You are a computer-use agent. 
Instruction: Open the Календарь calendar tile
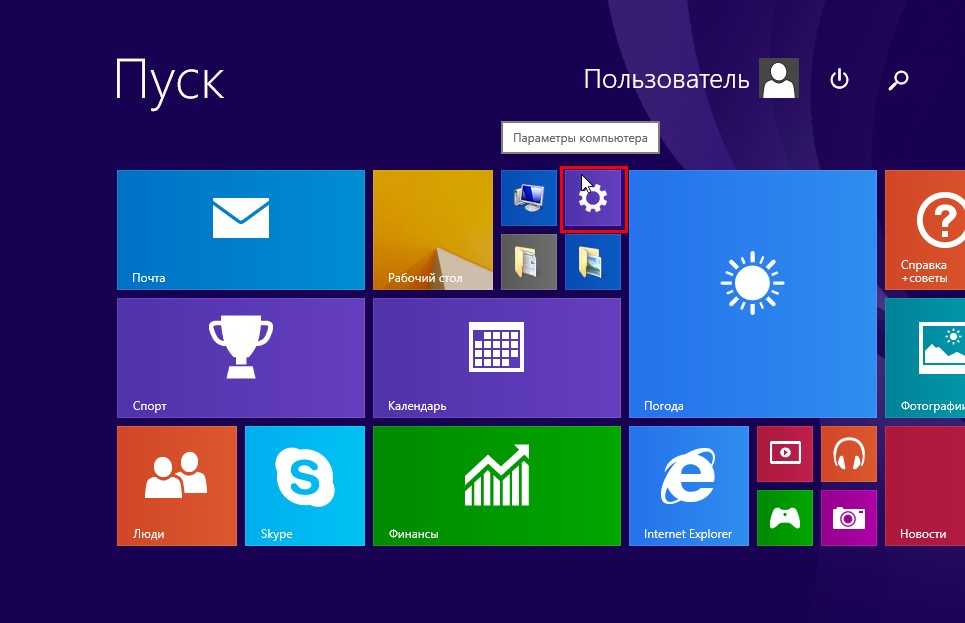[496, 357]
